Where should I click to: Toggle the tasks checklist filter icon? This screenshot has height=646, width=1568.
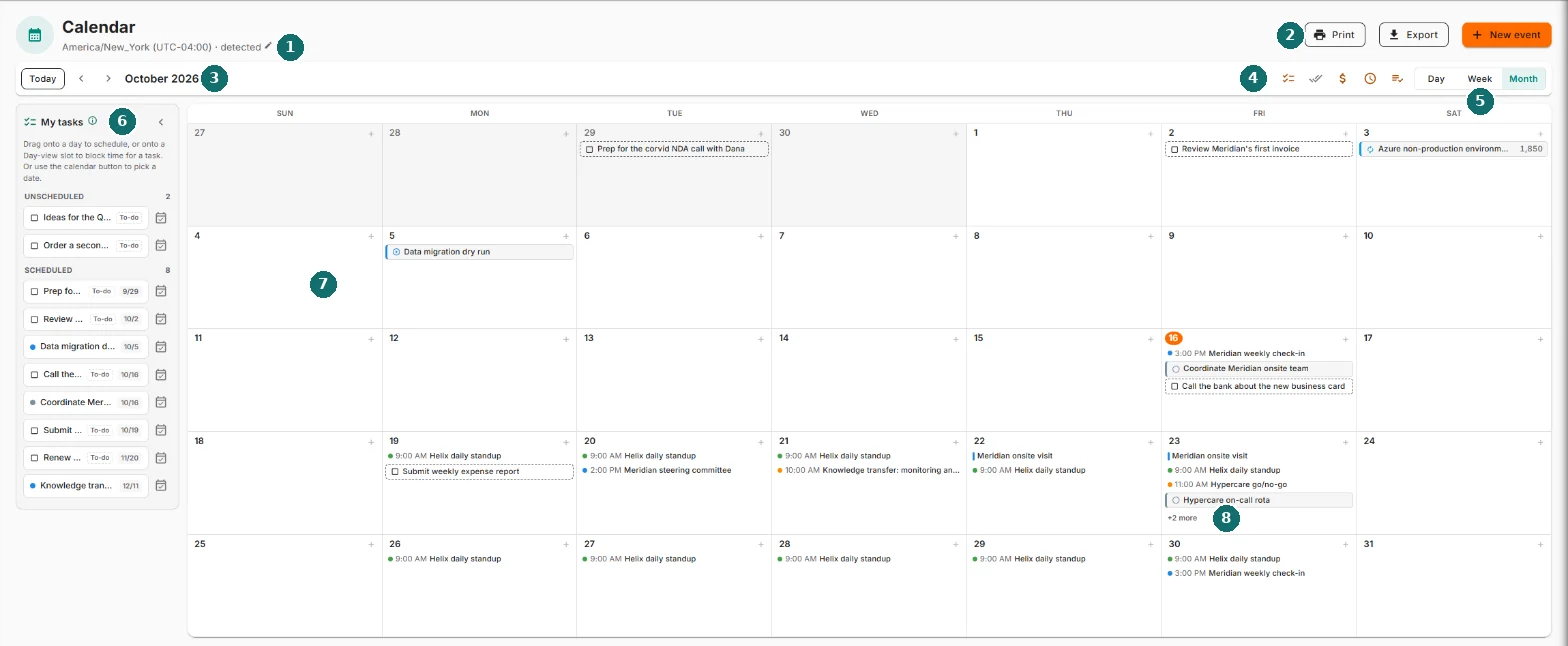click(x=1288, y=78)
